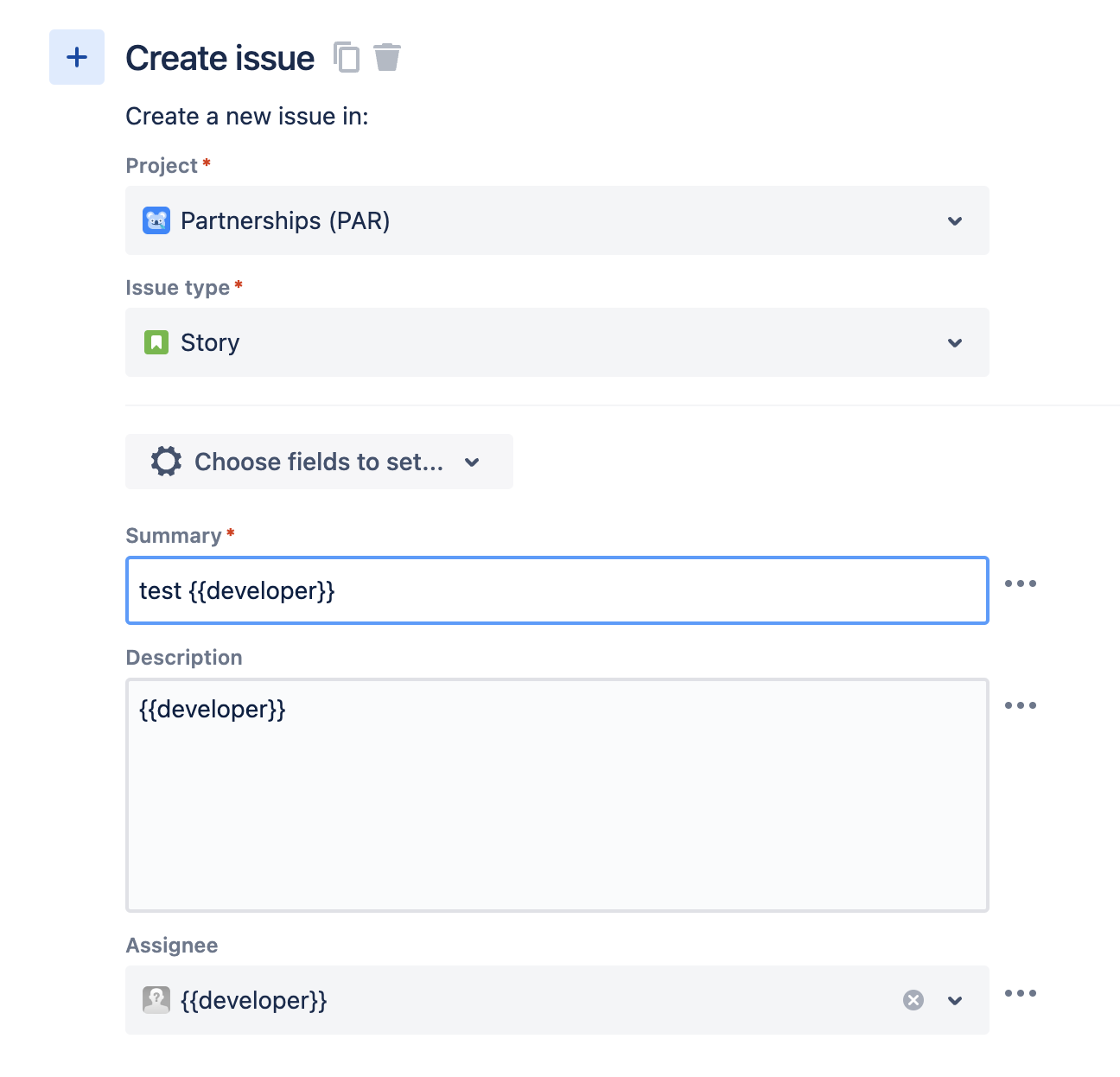The width and height of the screenshot is (1120, 1077).
Task: Open the more options menu beside Summary
Action: tap(1021, 583)
